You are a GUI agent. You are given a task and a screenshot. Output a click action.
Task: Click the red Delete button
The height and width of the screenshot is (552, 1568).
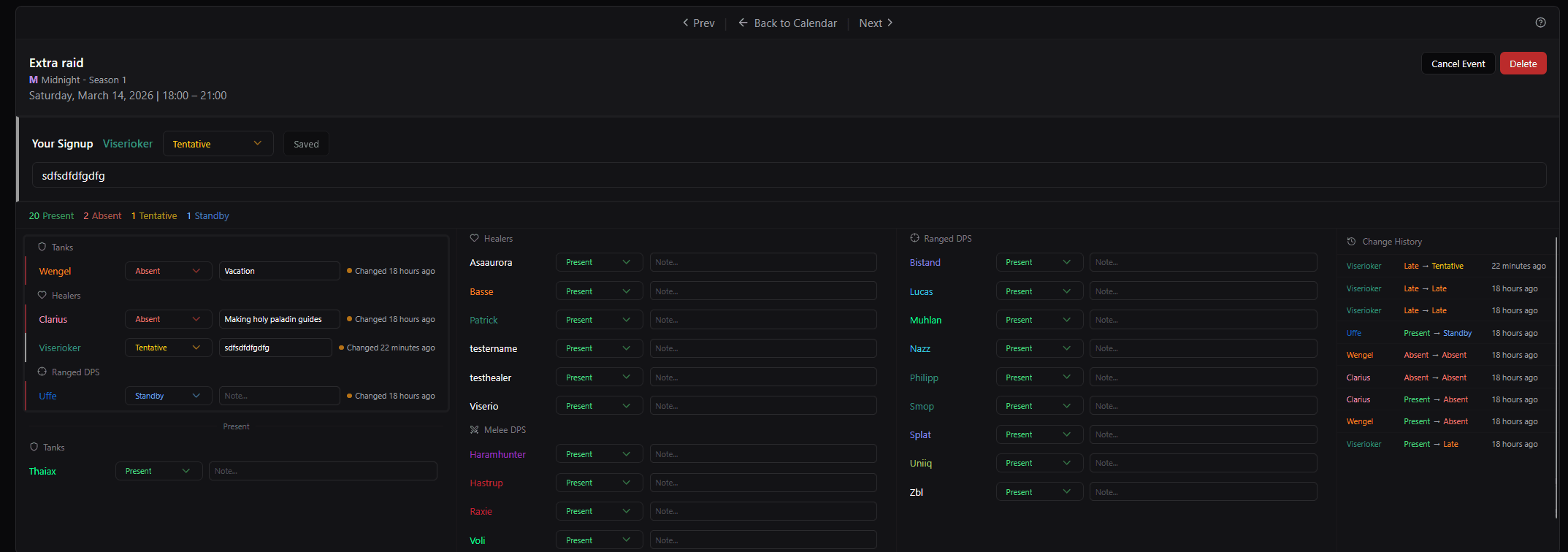tap(1523, 64)
